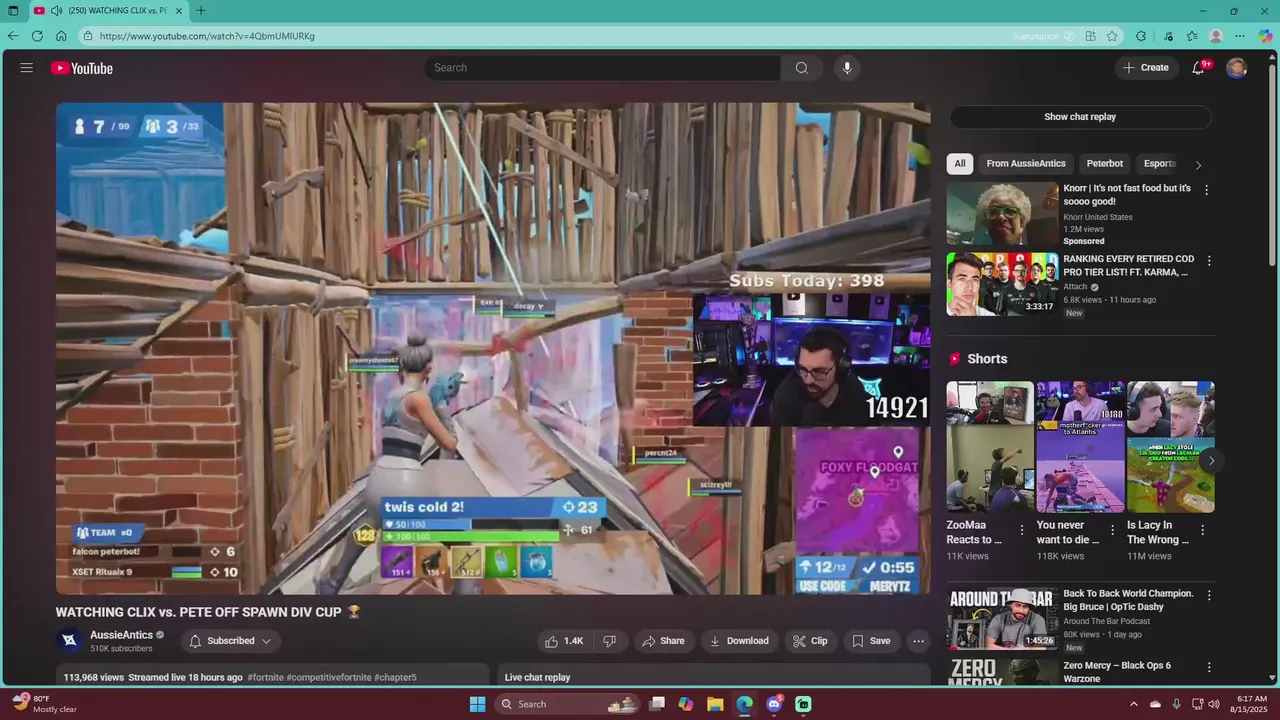Open more actions ellipsis under the video
Screen dimensions: 1280x720
tap(918, 641)
